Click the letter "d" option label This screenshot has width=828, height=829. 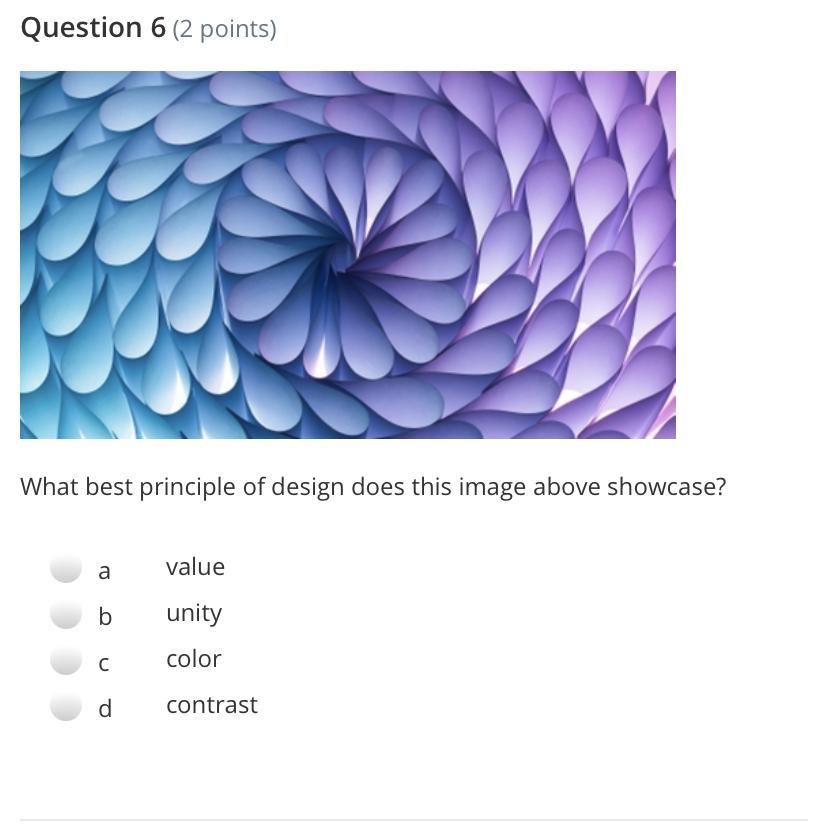(105, 708)
